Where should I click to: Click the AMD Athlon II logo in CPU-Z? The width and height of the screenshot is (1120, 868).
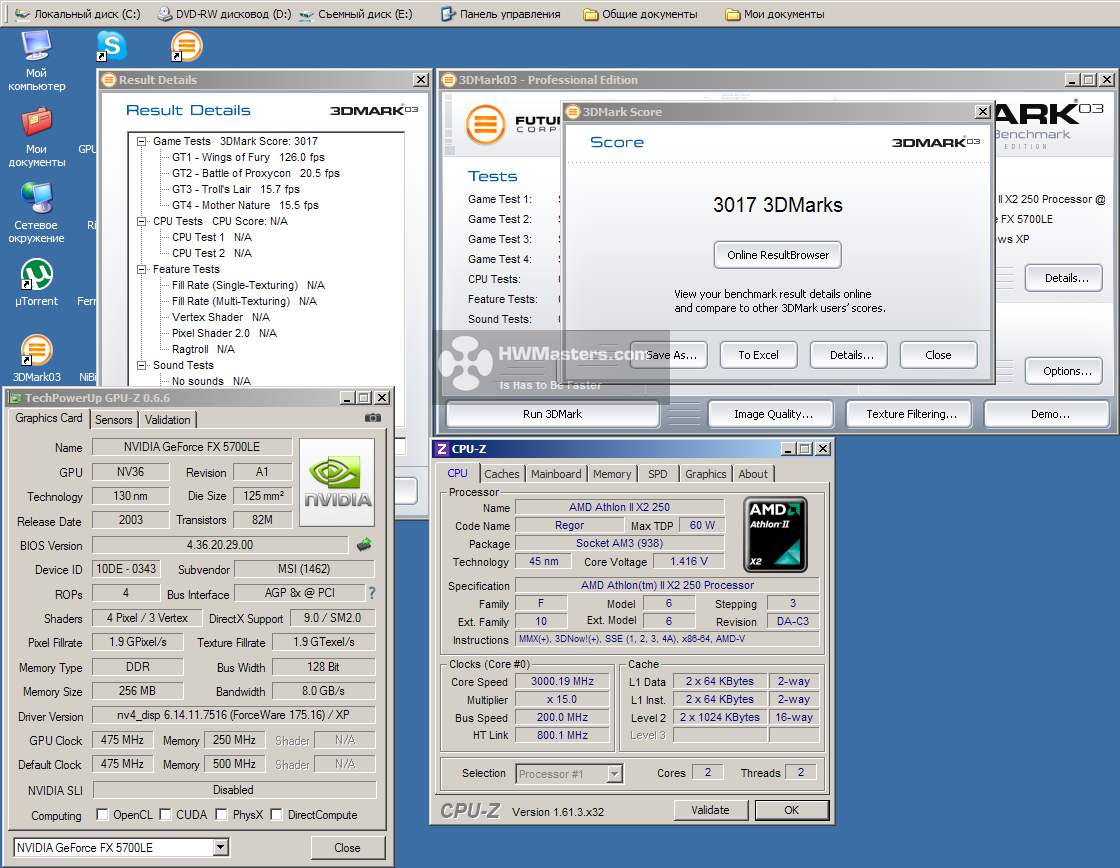tap(775, 534)
